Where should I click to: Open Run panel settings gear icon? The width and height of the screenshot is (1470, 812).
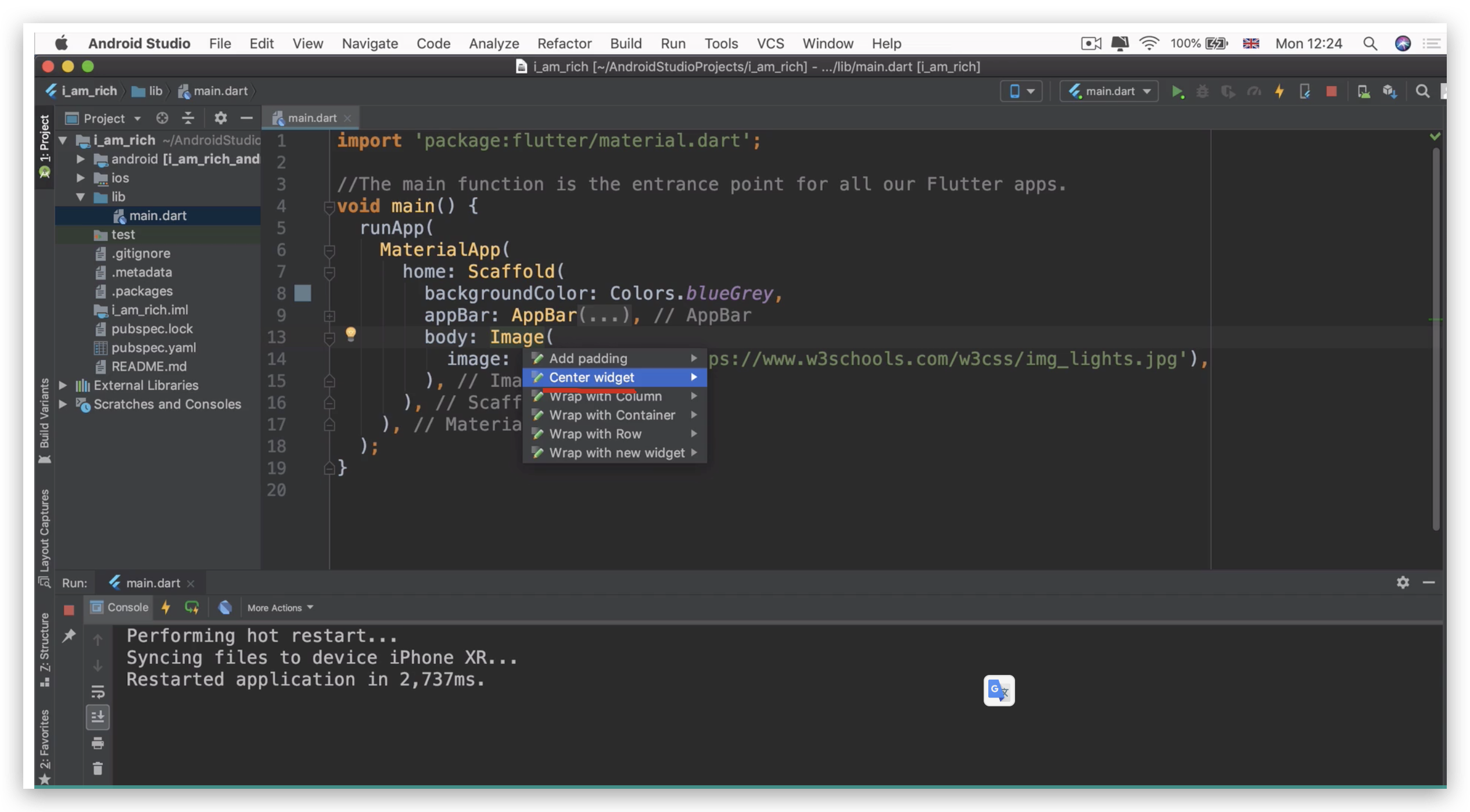point(1403,582)
